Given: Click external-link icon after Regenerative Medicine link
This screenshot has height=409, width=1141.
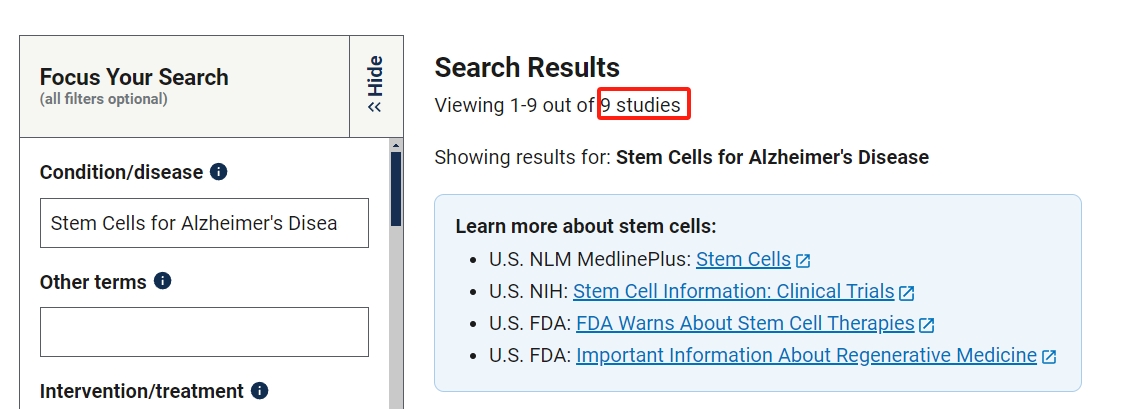Looking at the screenshot, I should pyautogui.click(x=1049, y=356).
